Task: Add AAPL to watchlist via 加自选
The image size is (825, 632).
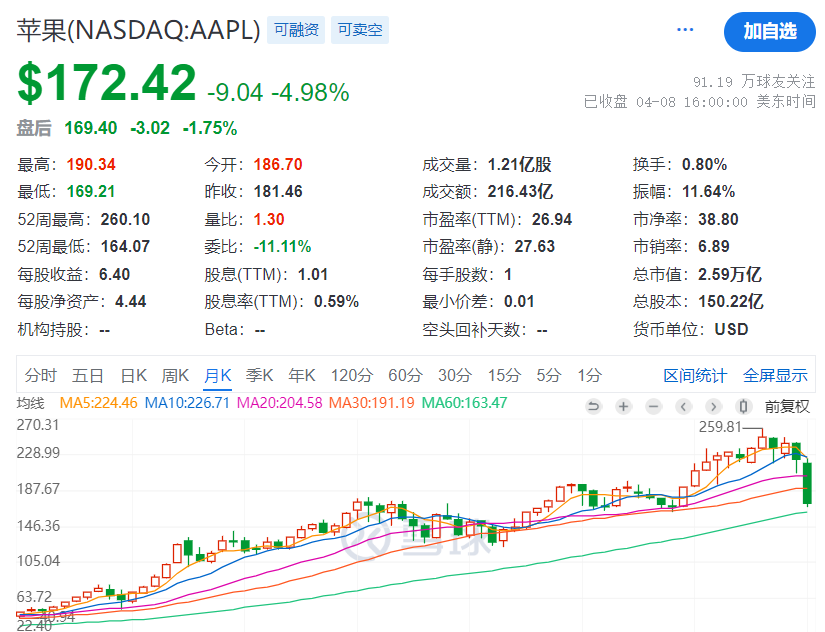Action: [770, 32]
